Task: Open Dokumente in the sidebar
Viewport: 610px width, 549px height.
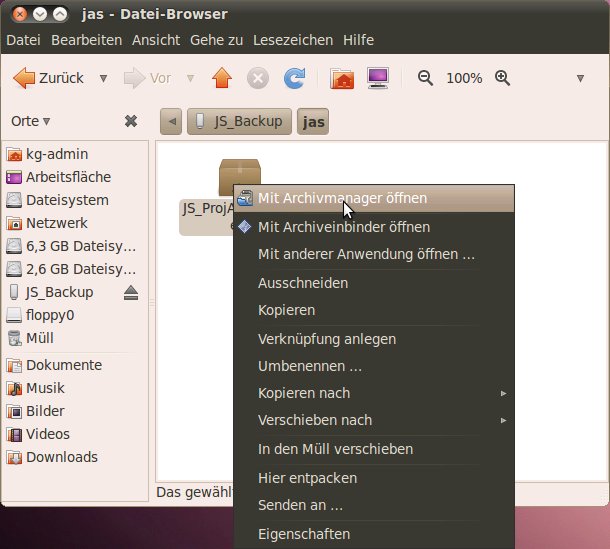Action: tap(64, 365)
